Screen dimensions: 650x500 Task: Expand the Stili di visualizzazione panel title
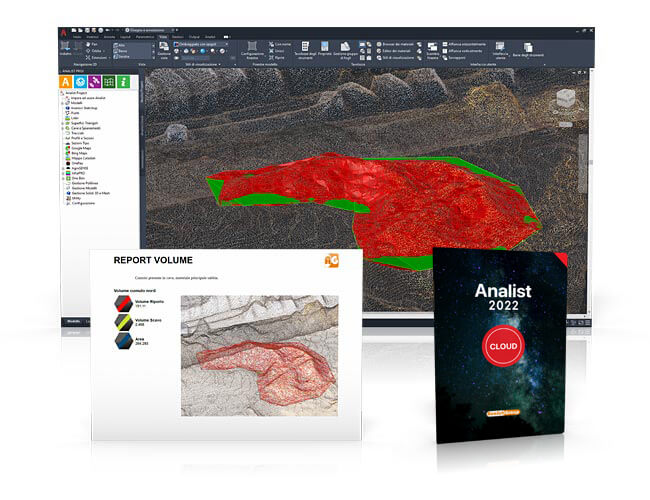(203, 65)
